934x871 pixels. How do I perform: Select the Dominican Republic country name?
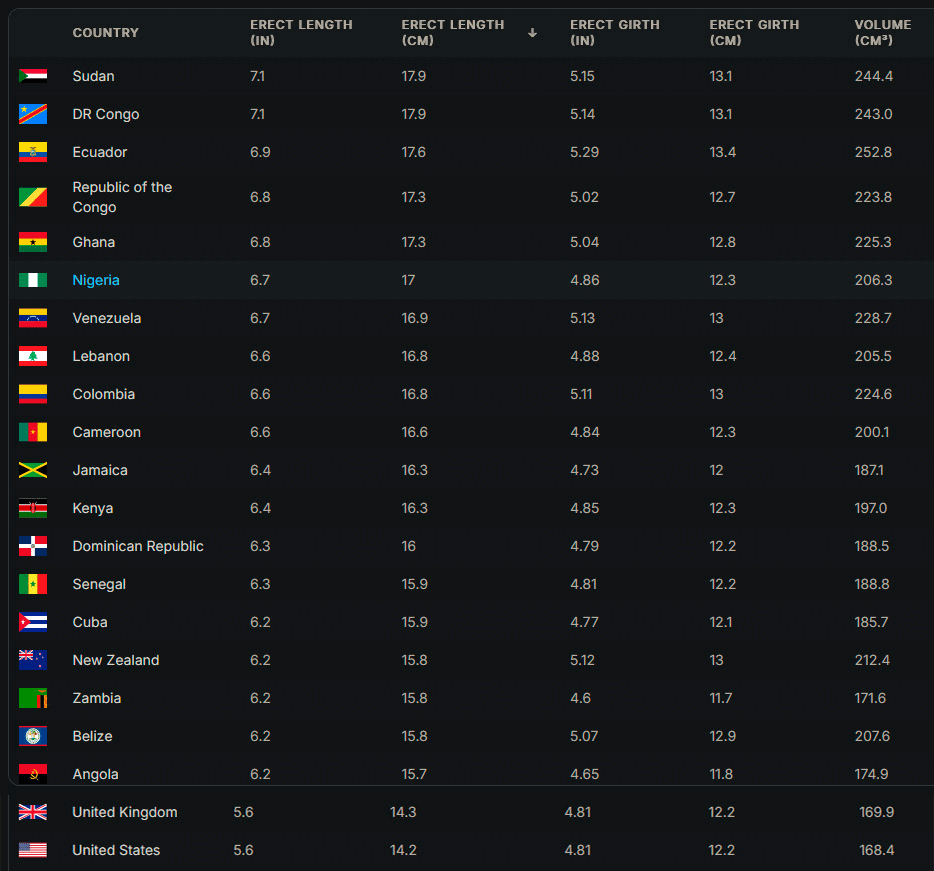pyautogui.click(x=138, y=546)
